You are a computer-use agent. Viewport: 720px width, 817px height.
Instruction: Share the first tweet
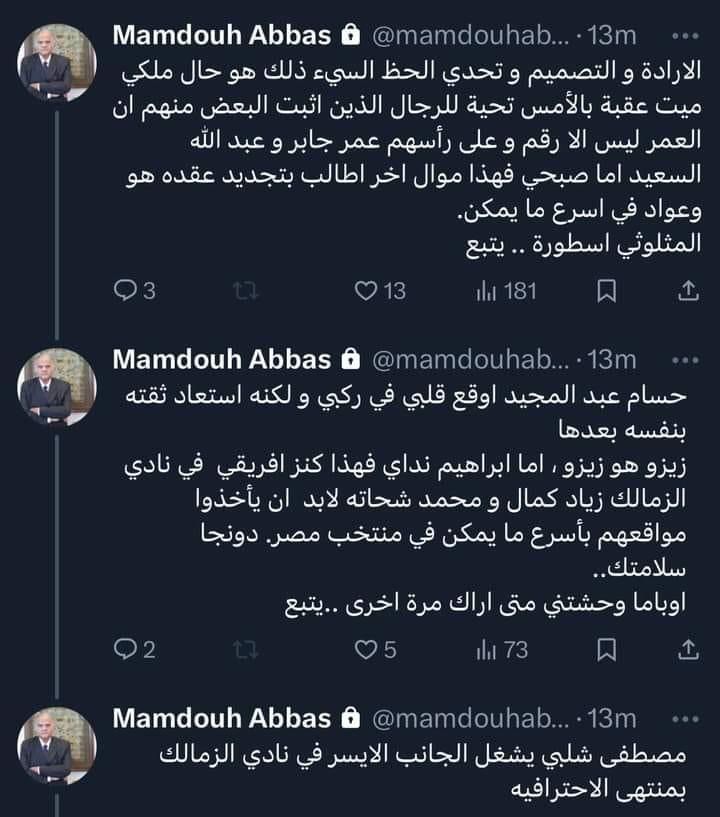(688, 291)
